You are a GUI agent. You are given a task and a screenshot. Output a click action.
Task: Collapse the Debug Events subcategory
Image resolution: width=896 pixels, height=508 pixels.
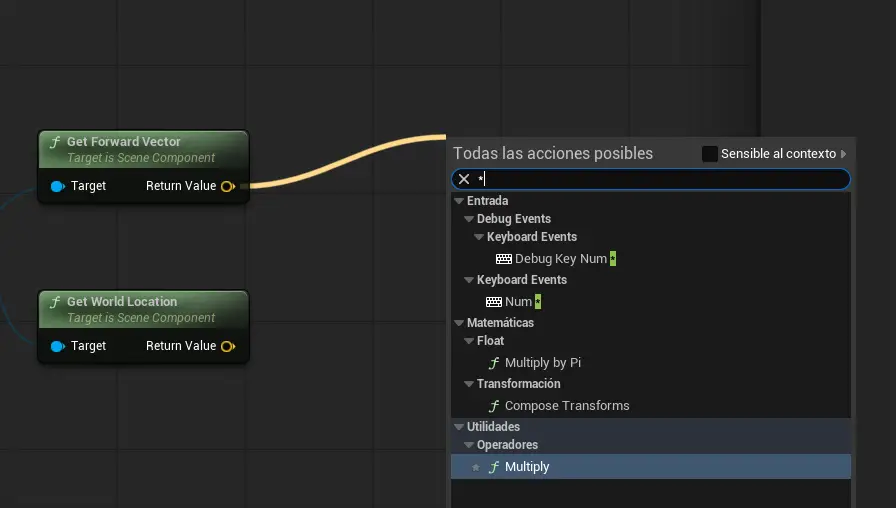tap(469, 219)
